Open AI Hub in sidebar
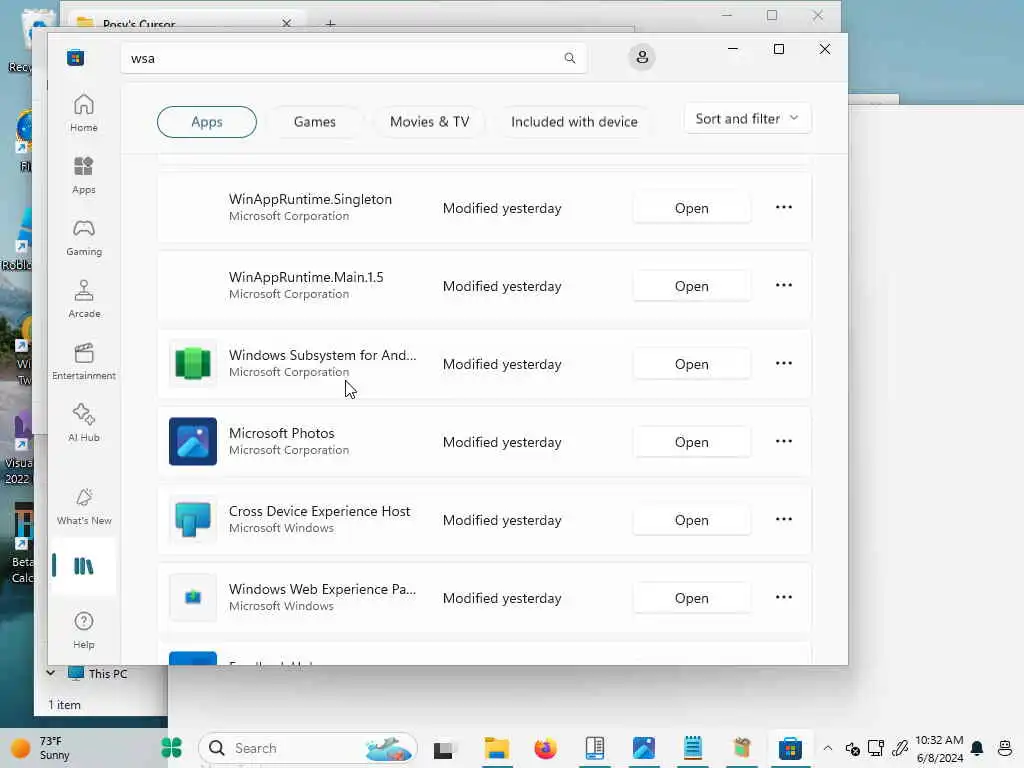Viewport: 1024px width, 768px height. point(84,423)
